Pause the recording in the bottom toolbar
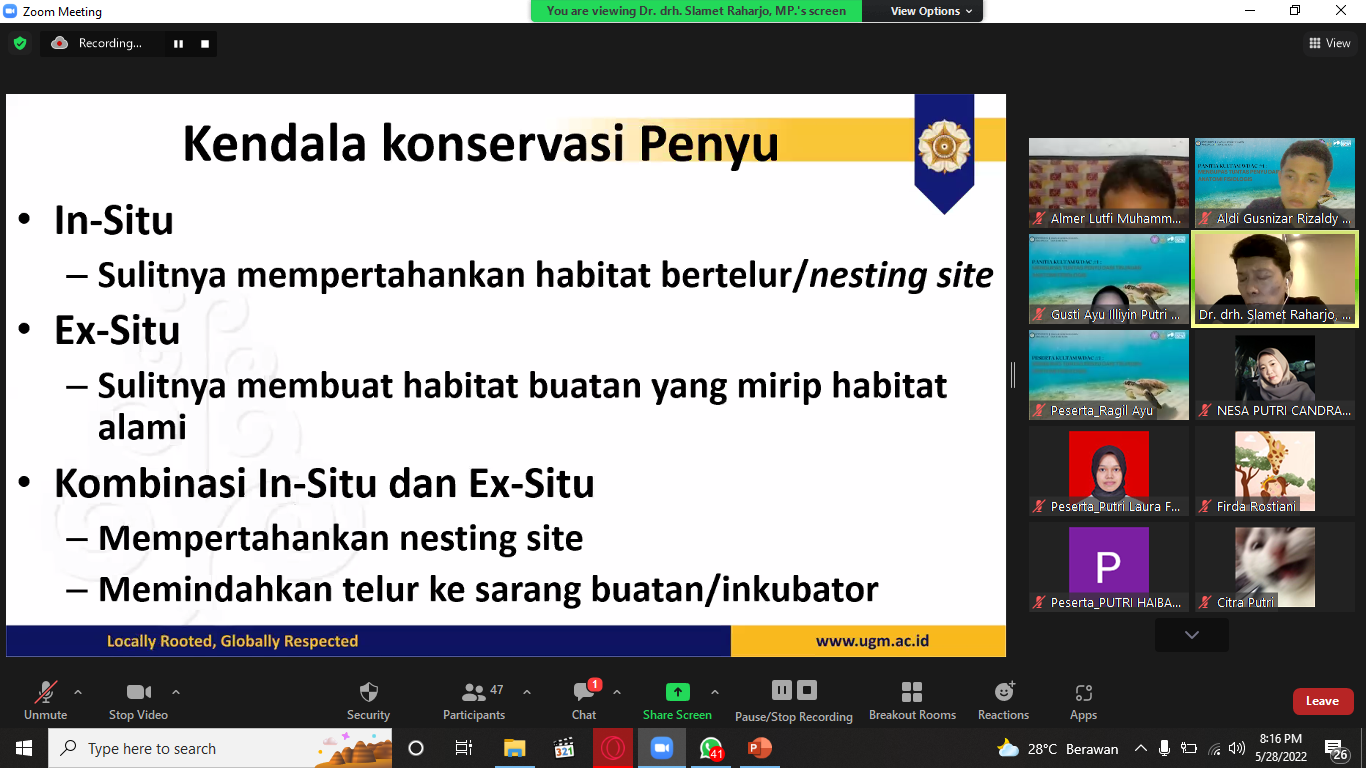Screen dimensions: 1366x768 coord(782,690)
